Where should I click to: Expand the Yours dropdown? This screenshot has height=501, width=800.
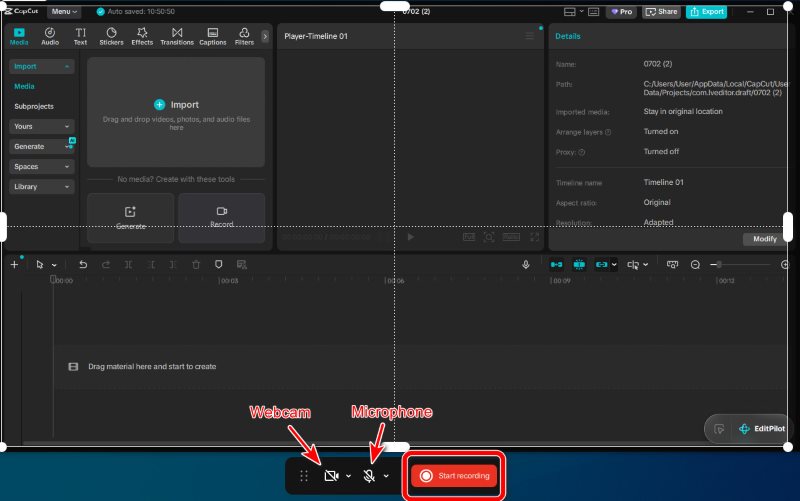click(x=41, y=126)
